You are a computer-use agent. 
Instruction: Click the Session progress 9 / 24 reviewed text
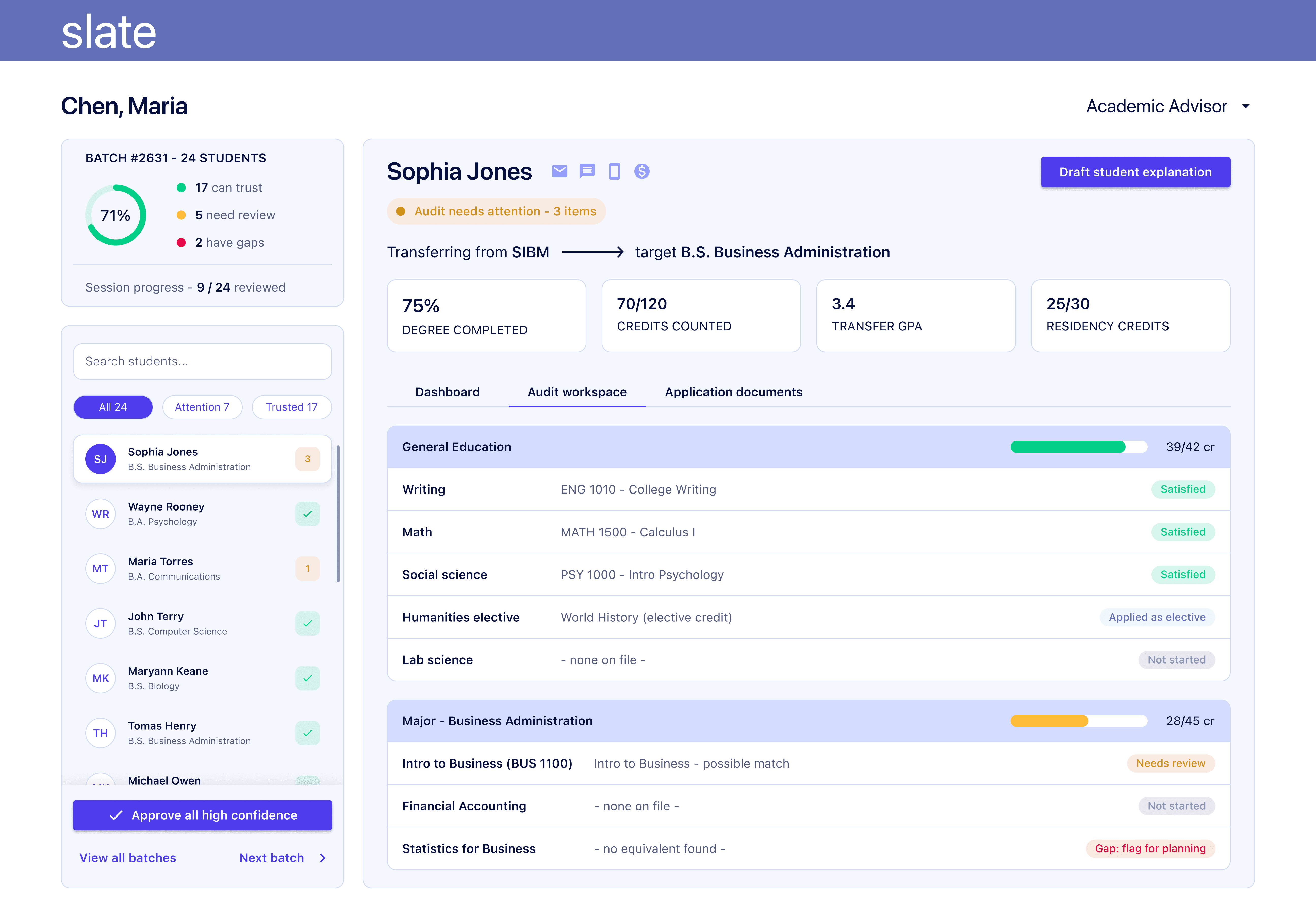tap(185, 288)
